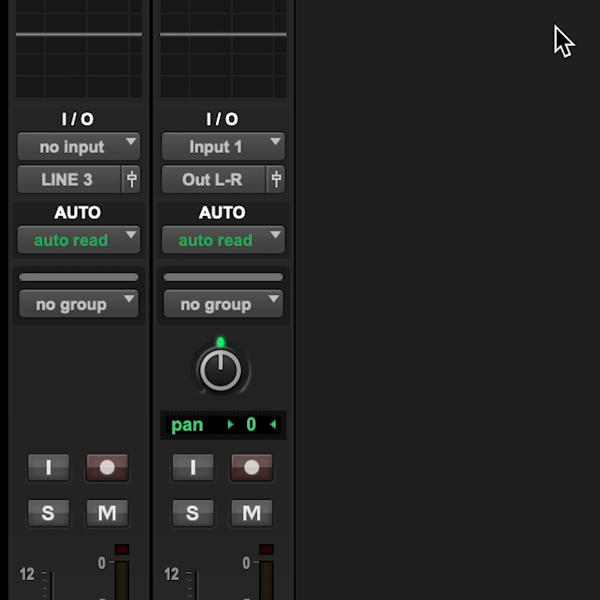Click the pan value field showing 0

point(251,424)
